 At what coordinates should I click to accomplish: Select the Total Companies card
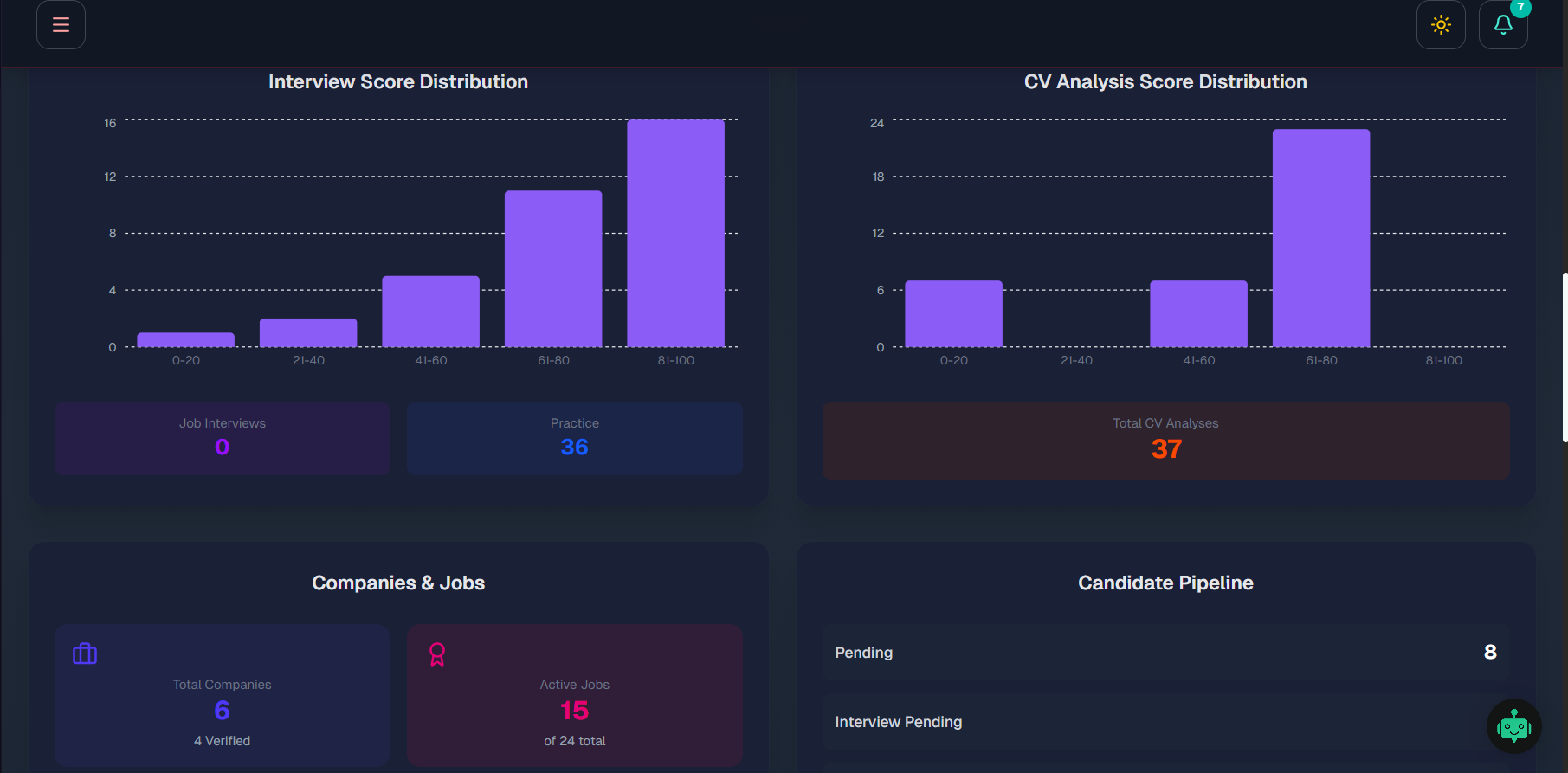[223, 696]
